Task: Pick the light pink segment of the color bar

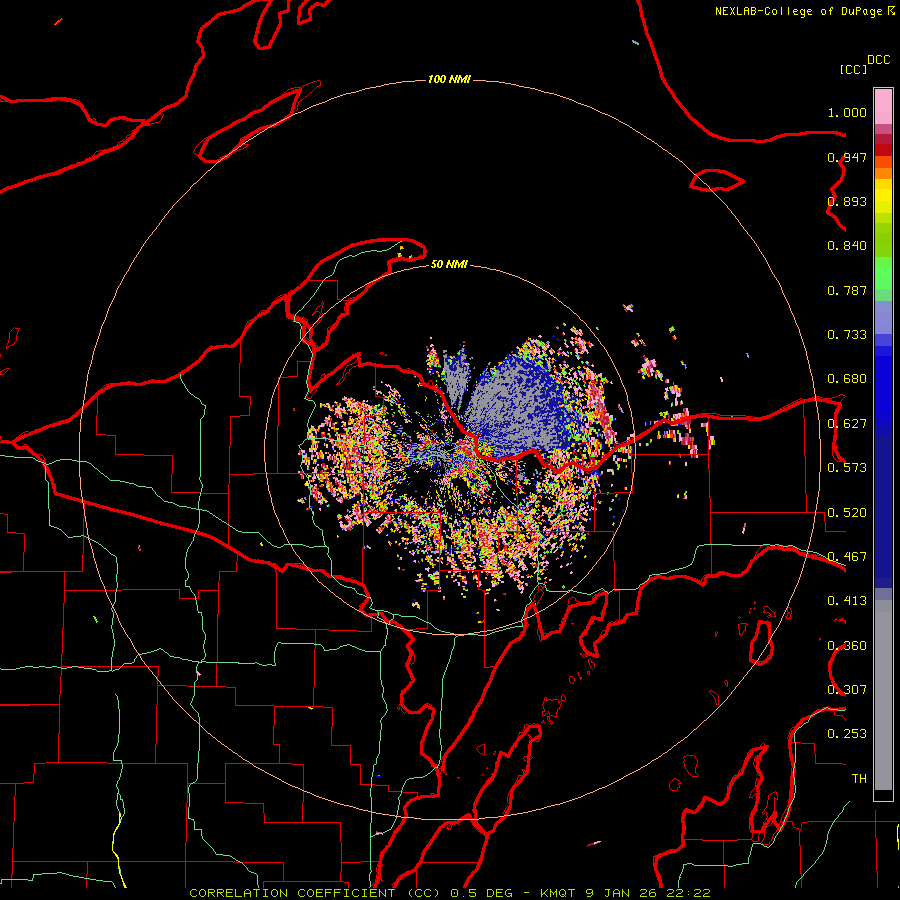Action: coord(883,107)
